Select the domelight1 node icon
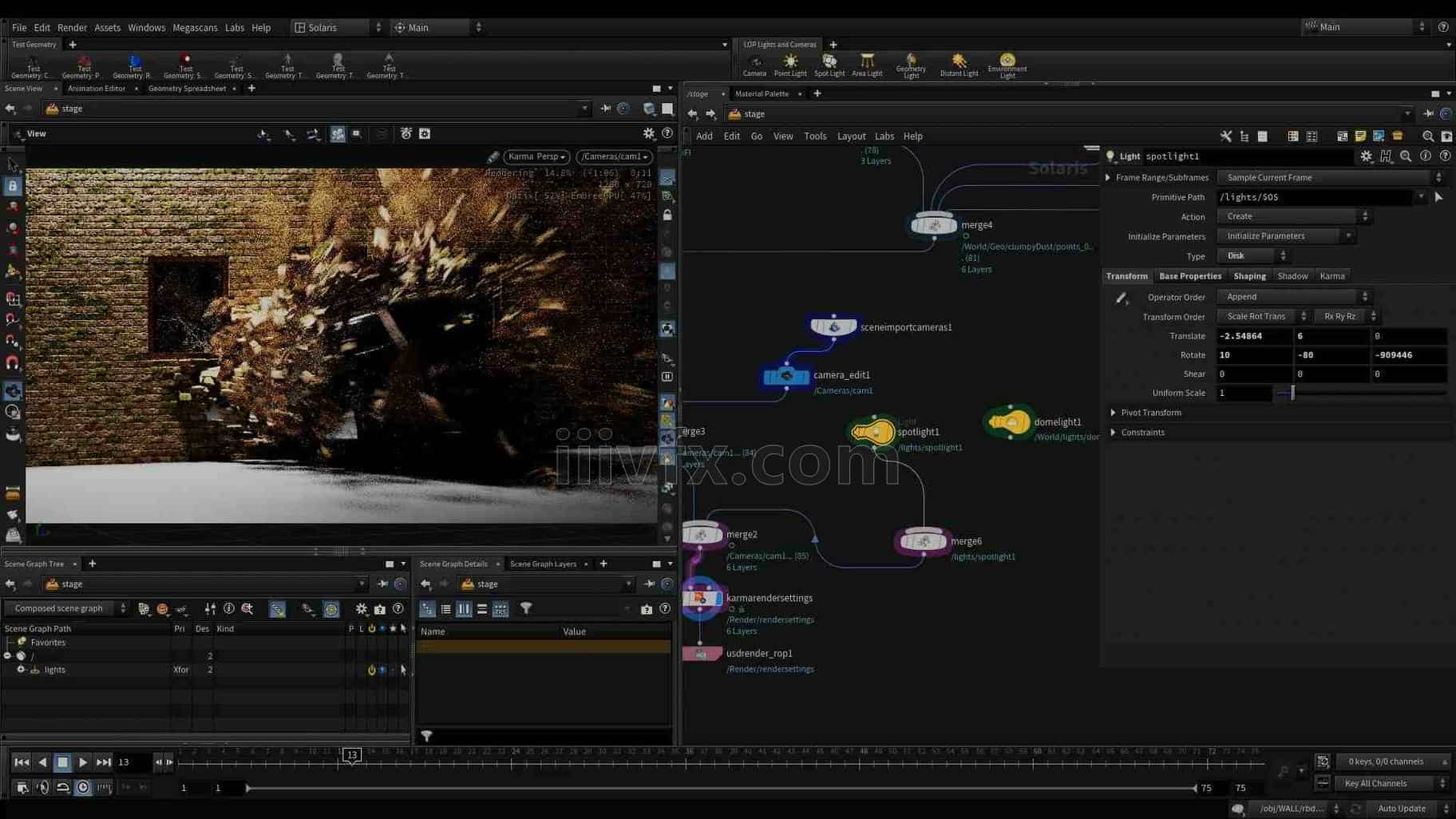The image size is (1456, 819). point(1008,422)
